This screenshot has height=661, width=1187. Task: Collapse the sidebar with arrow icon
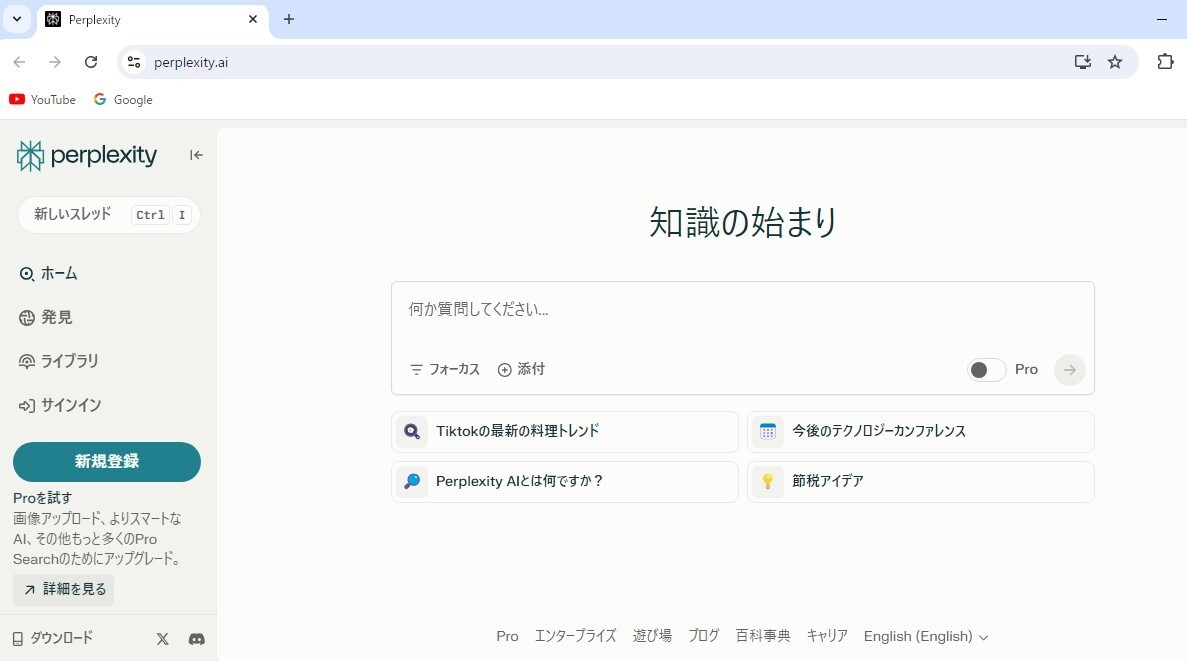[x=196, y=155]
